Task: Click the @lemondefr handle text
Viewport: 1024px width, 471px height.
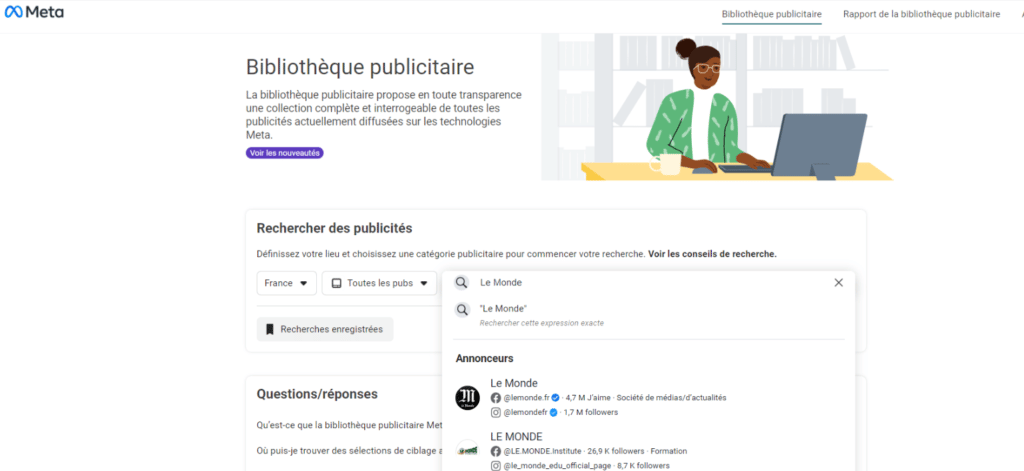Action: pos(525,412)
